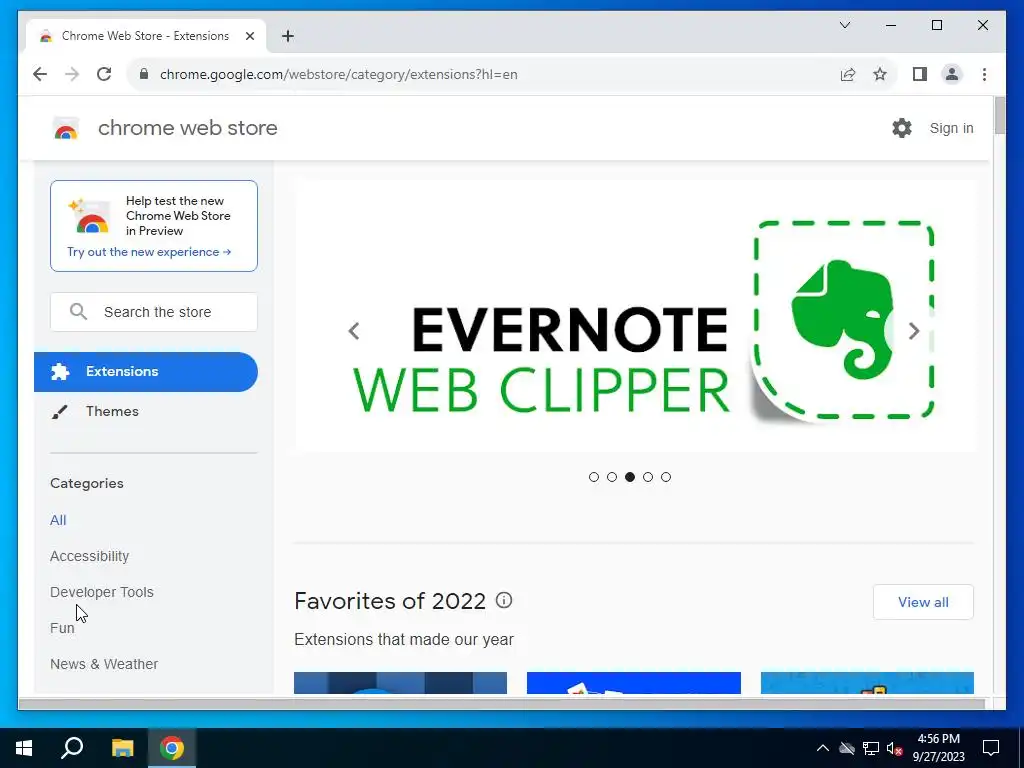This screenshot has width=1024, height=768.
Task: Expand hidden system tray icons
Action: tap(822, 748)
